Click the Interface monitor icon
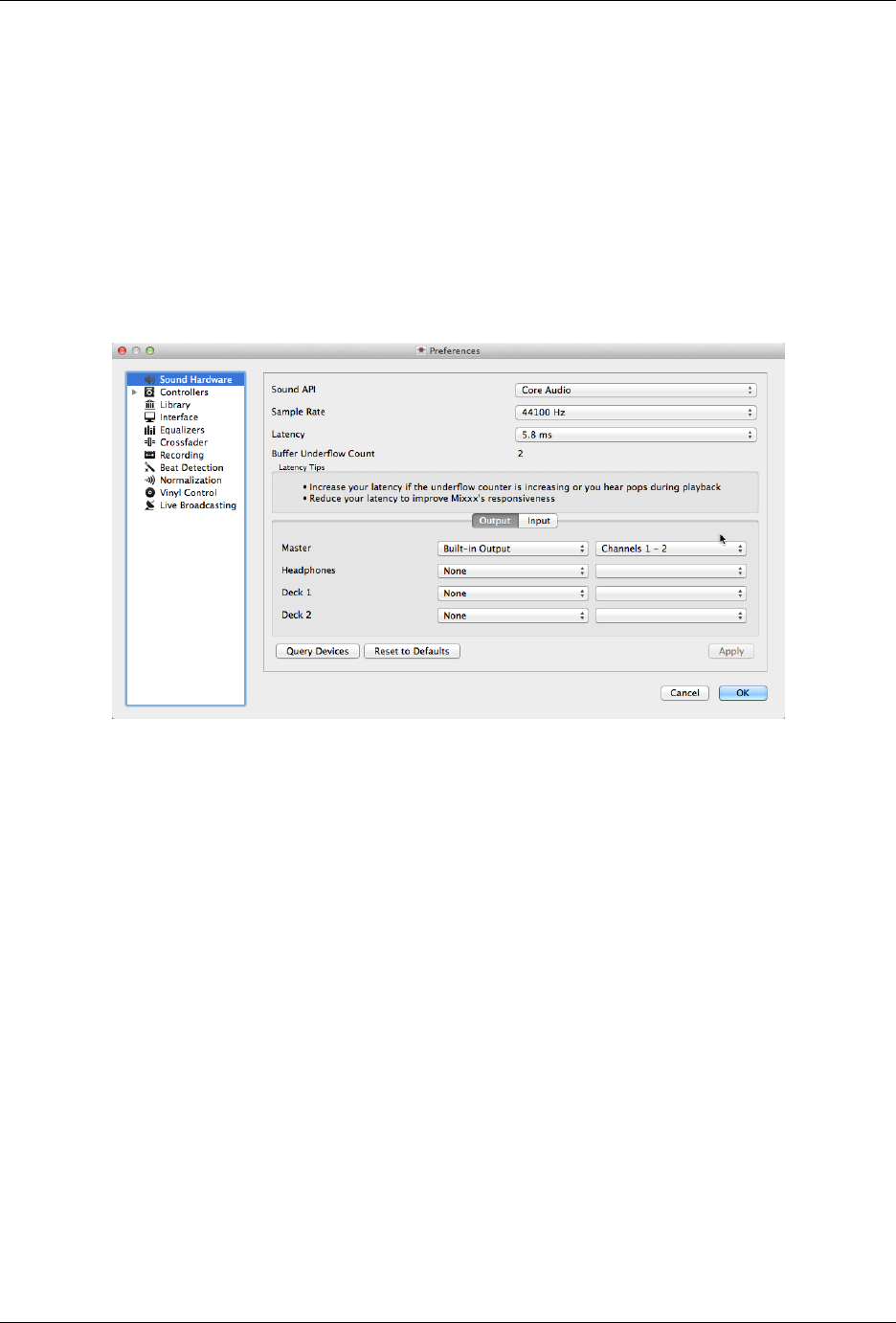 click(x=149, y=417)
